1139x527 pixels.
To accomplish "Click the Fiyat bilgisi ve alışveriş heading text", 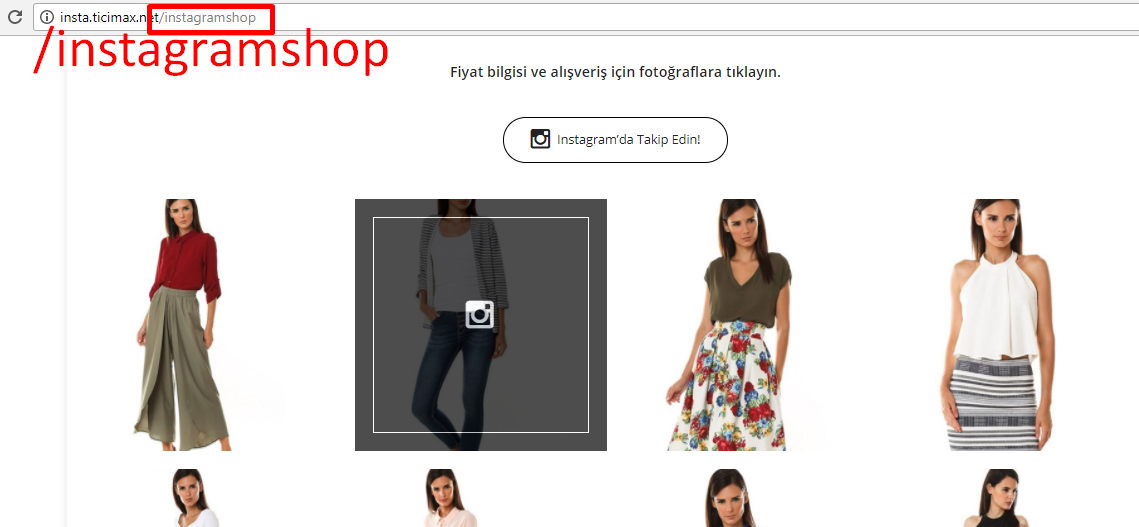I will [615, 72].
